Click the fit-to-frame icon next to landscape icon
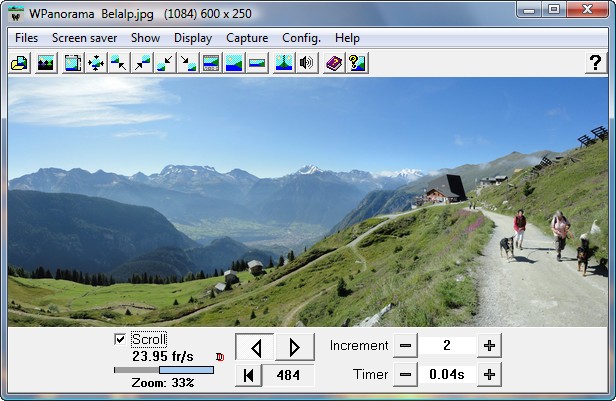The image size is (616, 401). [73, 63]
